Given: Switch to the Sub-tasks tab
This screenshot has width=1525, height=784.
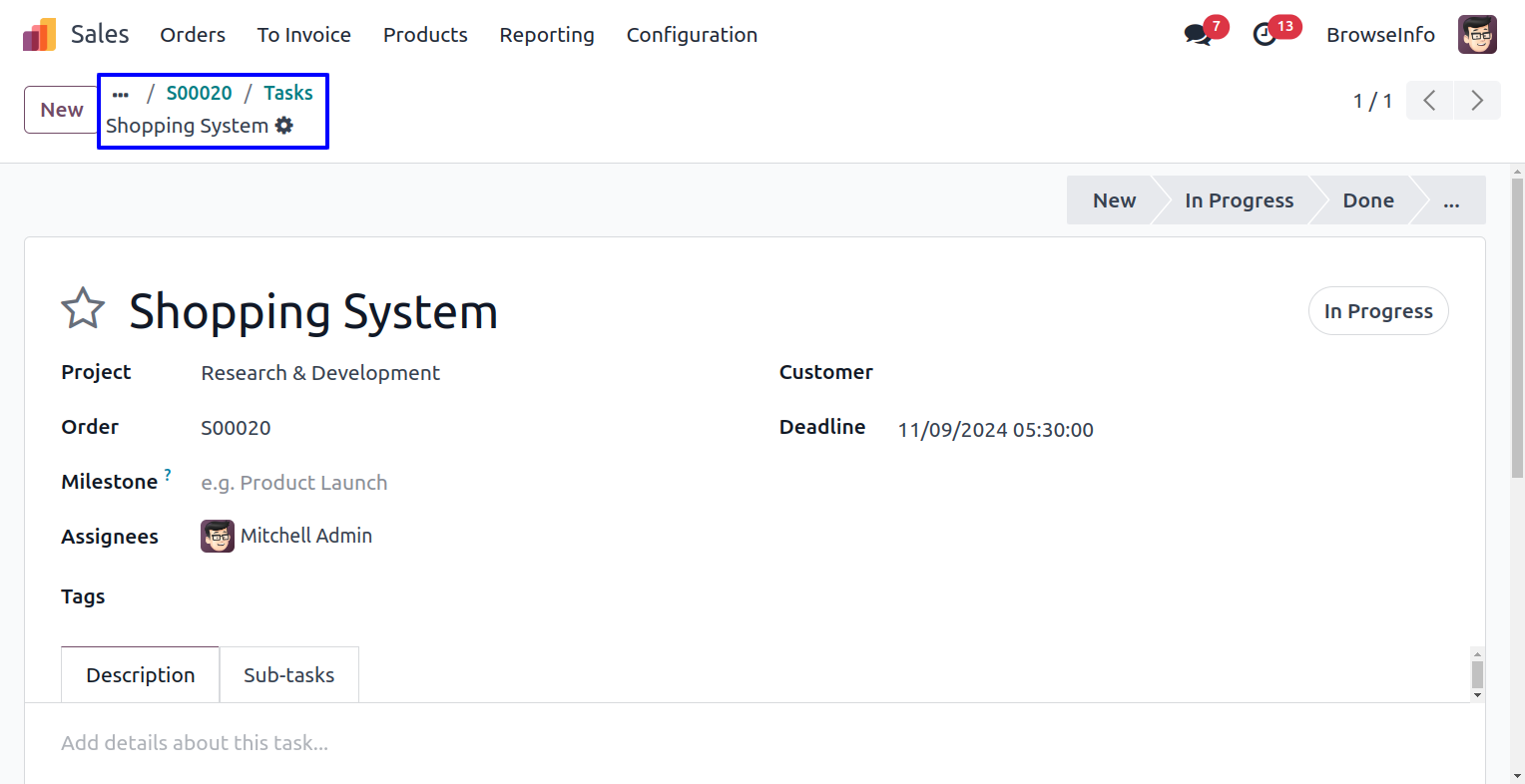Looking at the screenshot, I should (x=288, y=675).
